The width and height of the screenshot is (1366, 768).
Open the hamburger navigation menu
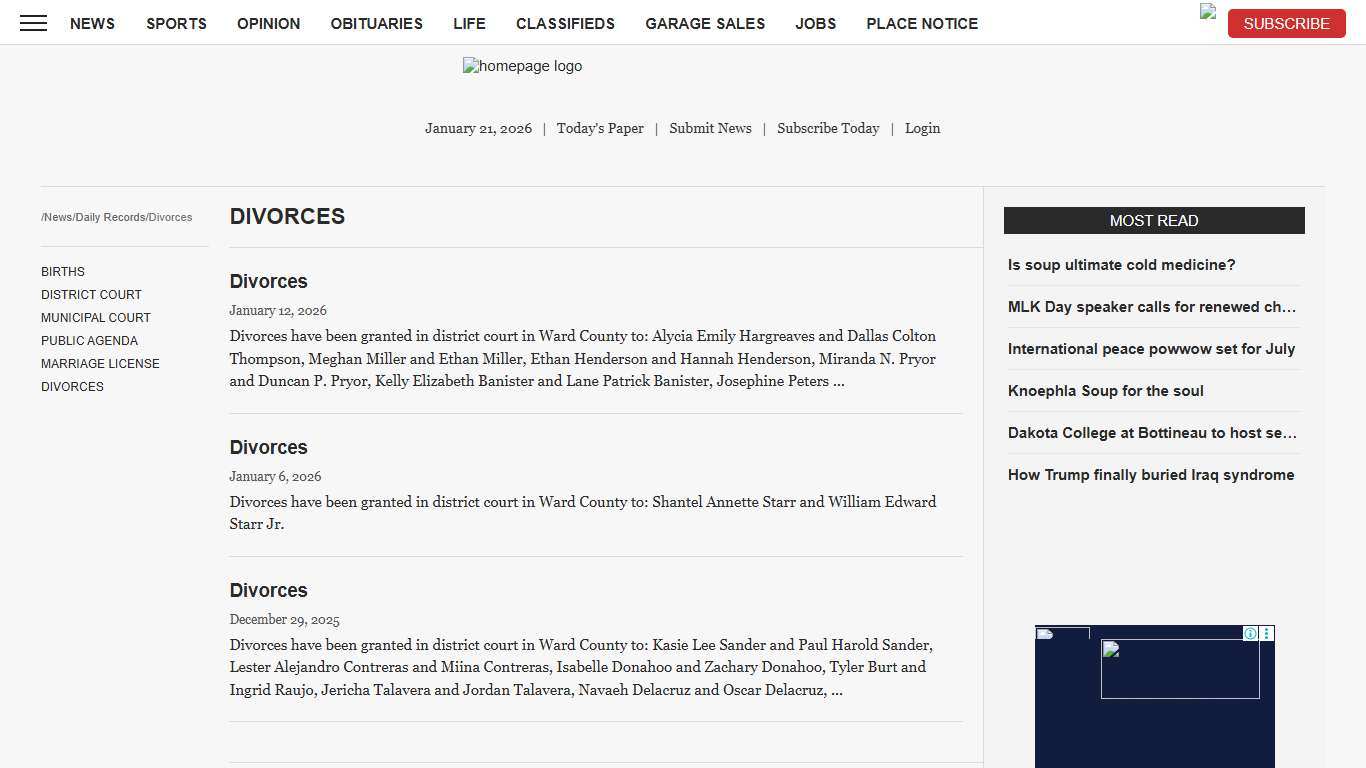click(x=33, y=23)
